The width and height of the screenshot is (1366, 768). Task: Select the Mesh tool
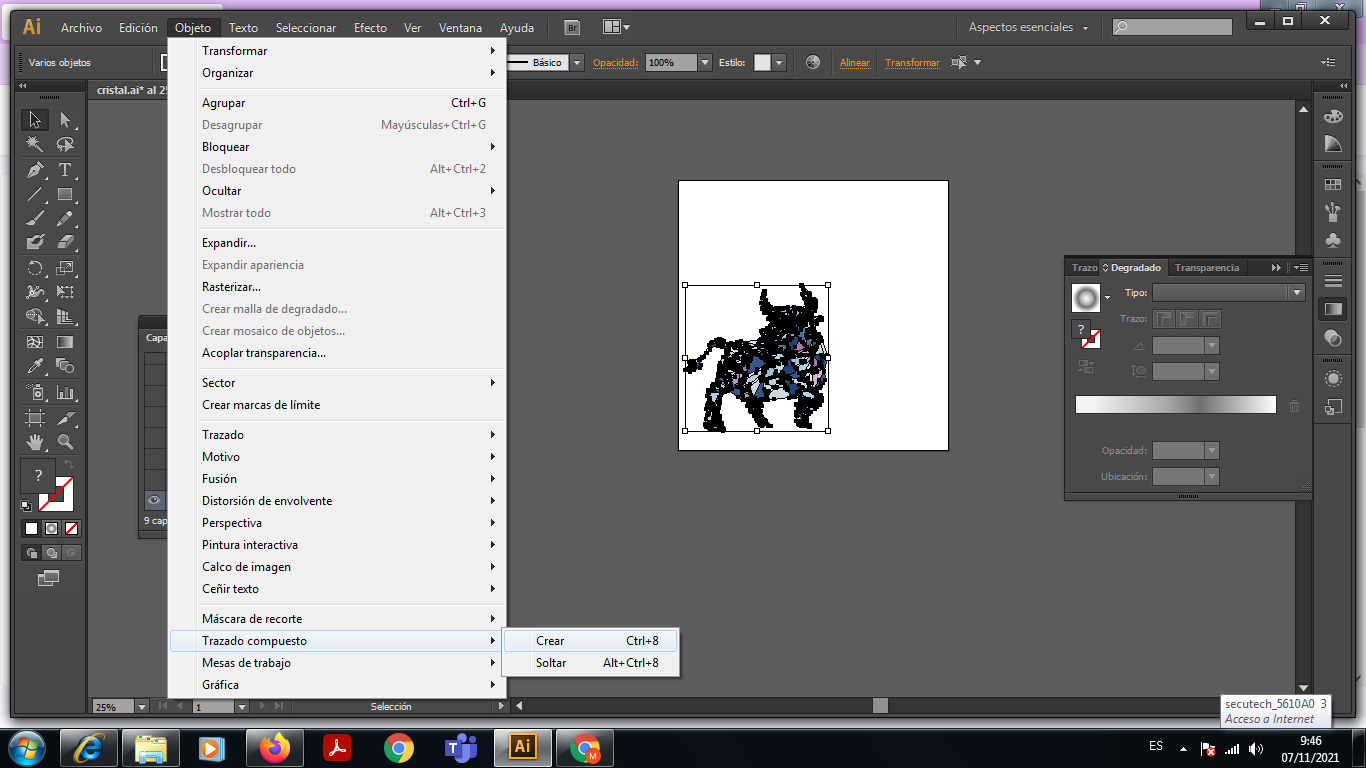(x=35, y=342)
